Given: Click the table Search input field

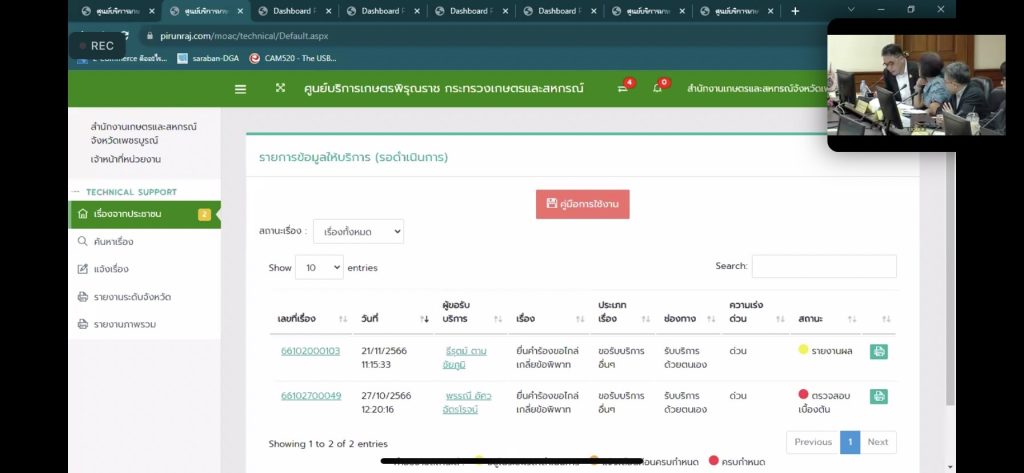Looking at the screenshot, I should [823, 266].
